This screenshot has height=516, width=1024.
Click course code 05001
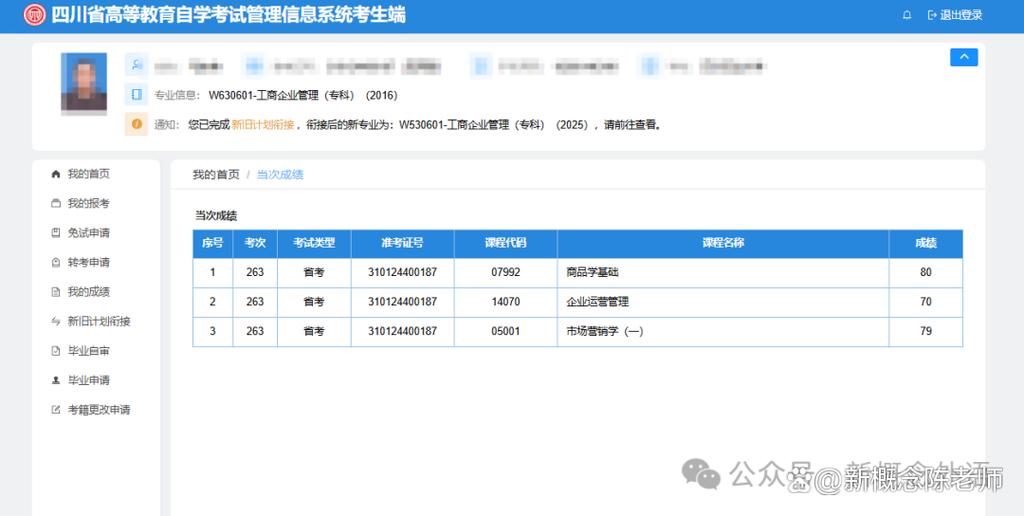pyautogui.click(x=505, y=331)
